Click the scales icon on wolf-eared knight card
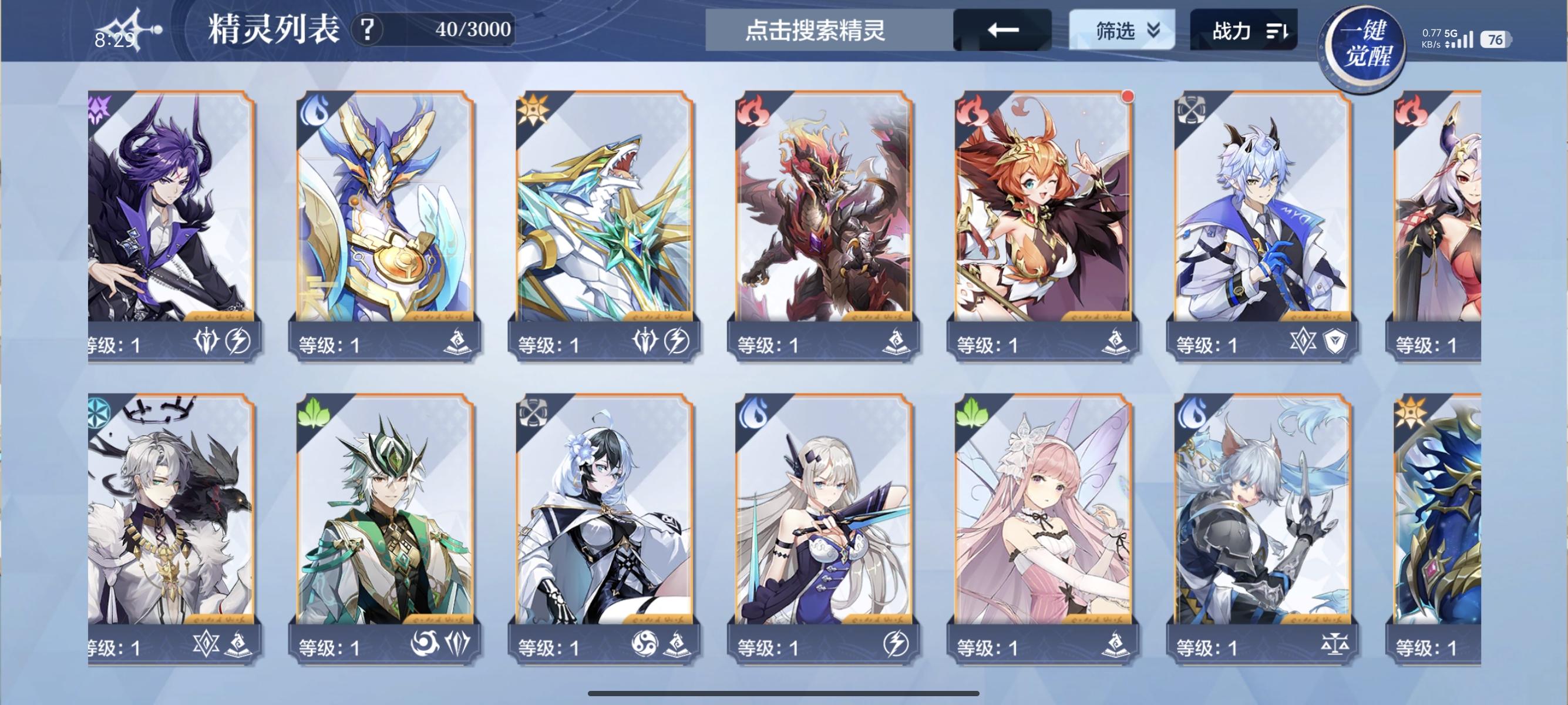Screen dimensions: 1568x705 click(x=1334, y=644)
